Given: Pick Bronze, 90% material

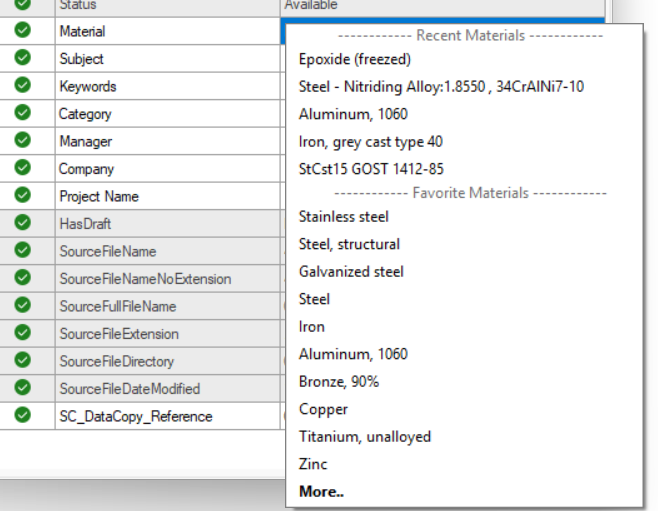Looking at the screenshot, I should click(x=339, y=382).
